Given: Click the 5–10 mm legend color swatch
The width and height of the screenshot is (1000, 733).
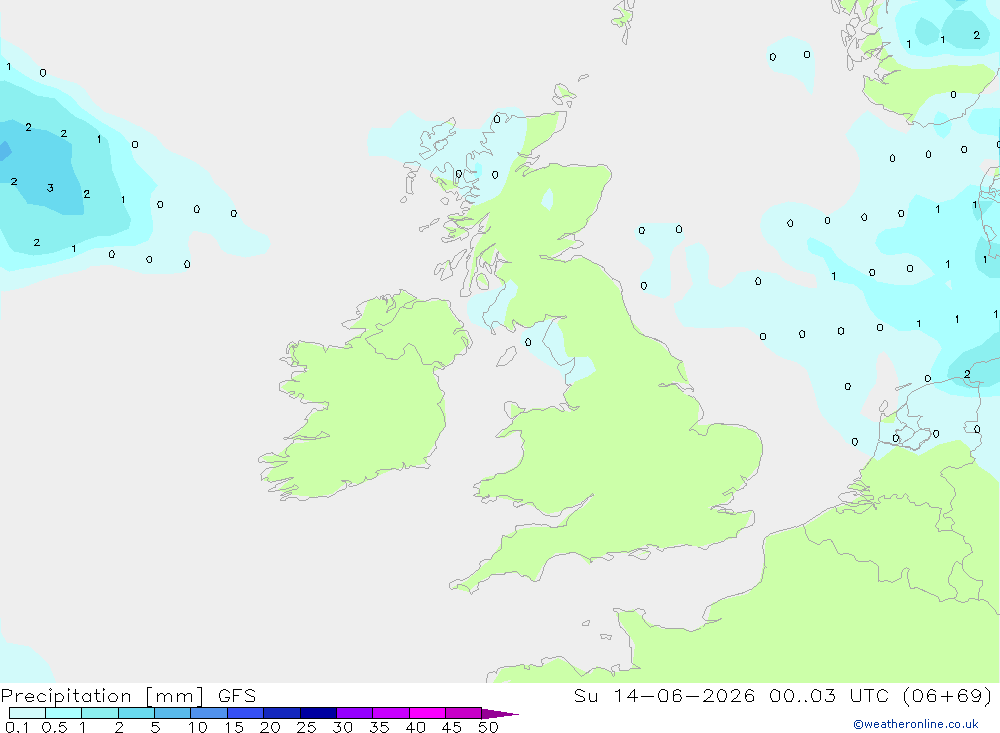Looking at the screenshot, I should (x=173, y=713).
